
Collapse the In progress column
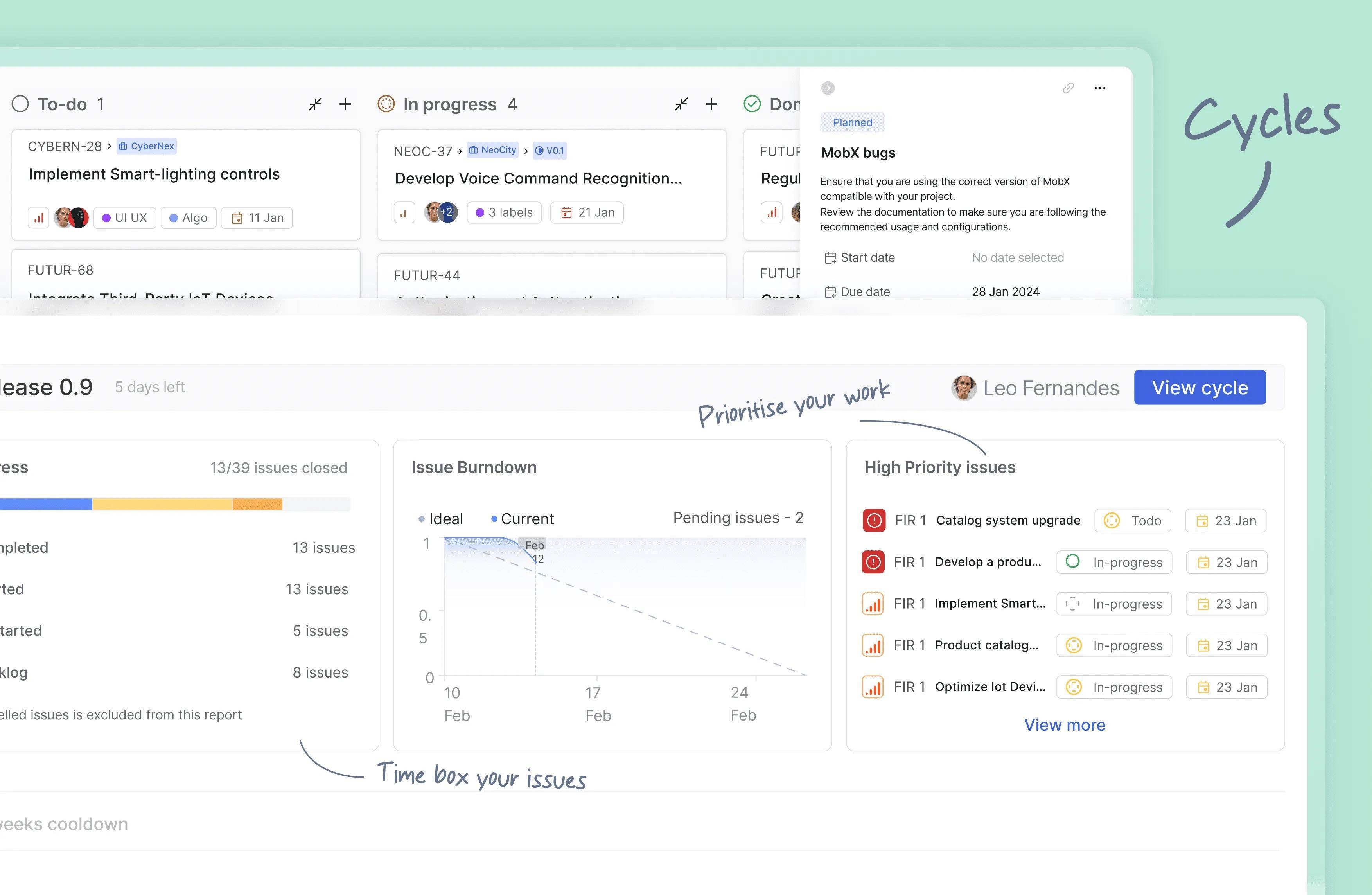pyautogui.click(x=681, y=104)
